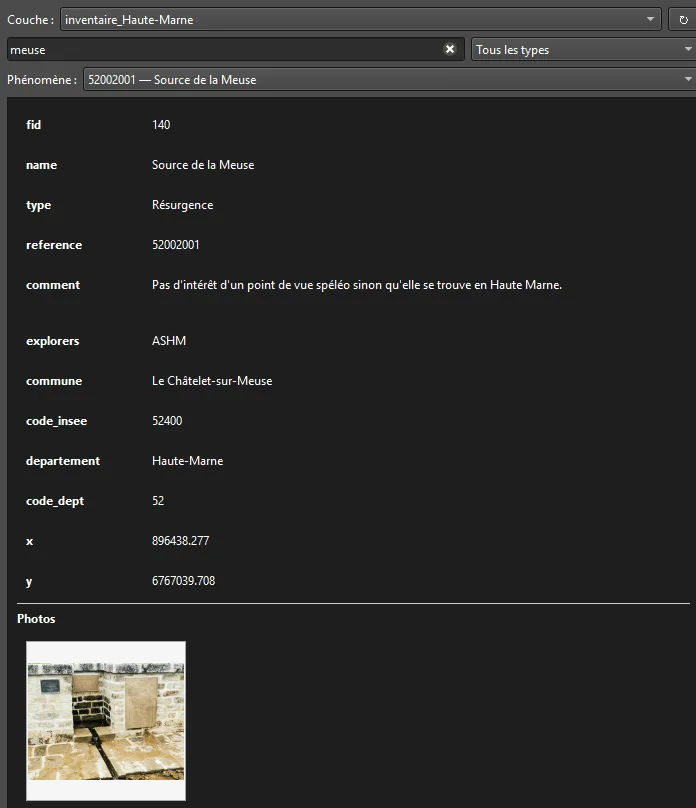Click the commune field label

[x=54, y=381]
